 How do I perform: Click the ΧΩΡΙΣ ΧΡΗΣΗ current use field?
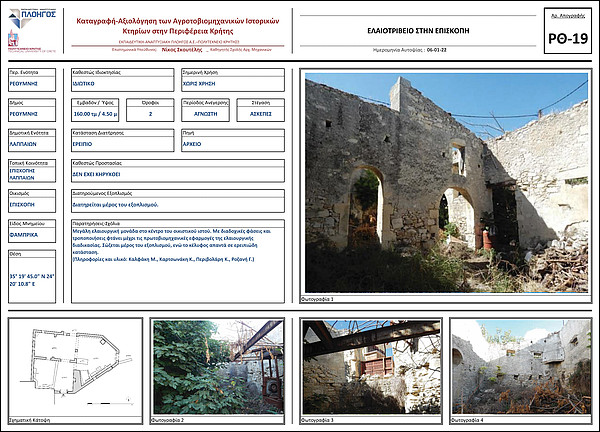[x=233, y=80]
